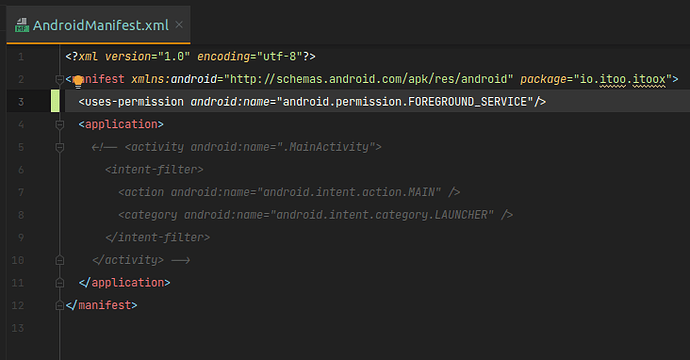Click the android.intent.category.LAUNCHER value
This screenshot has height=360, width=690.
382,215
